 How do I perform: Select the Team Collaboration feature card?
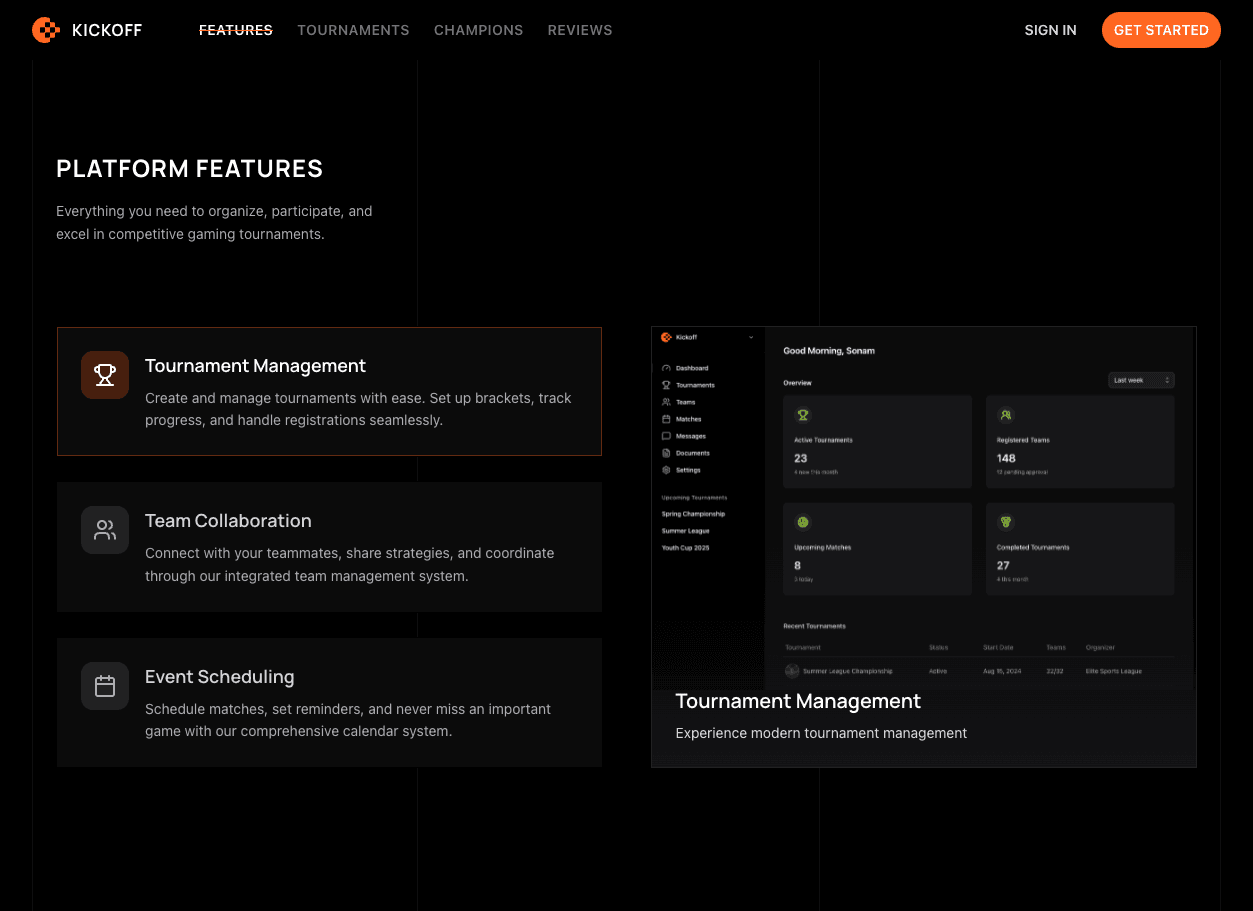[329, 547]
